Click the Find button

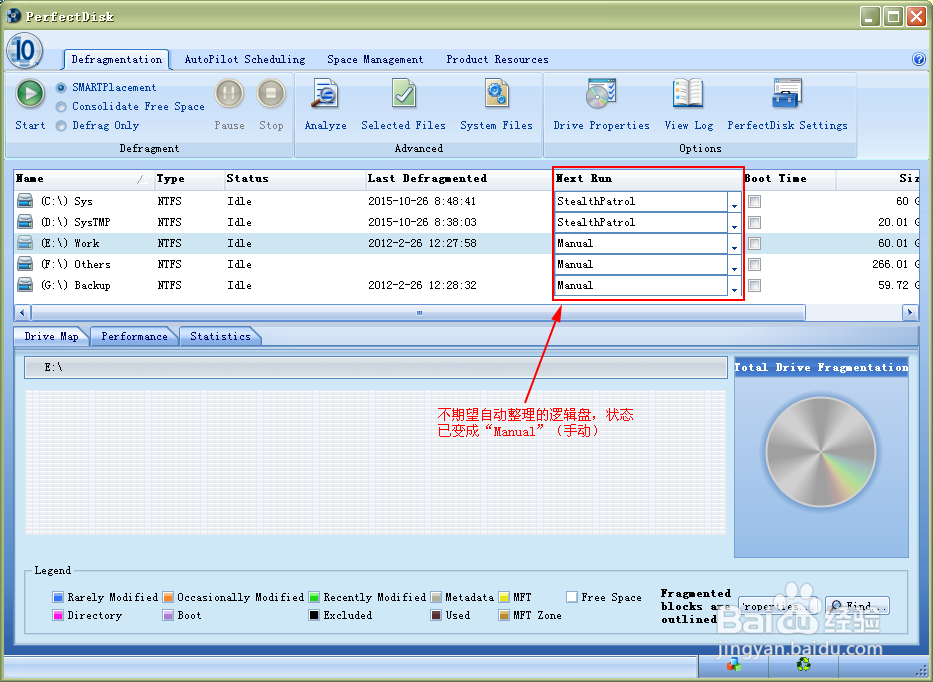point(857,606)
